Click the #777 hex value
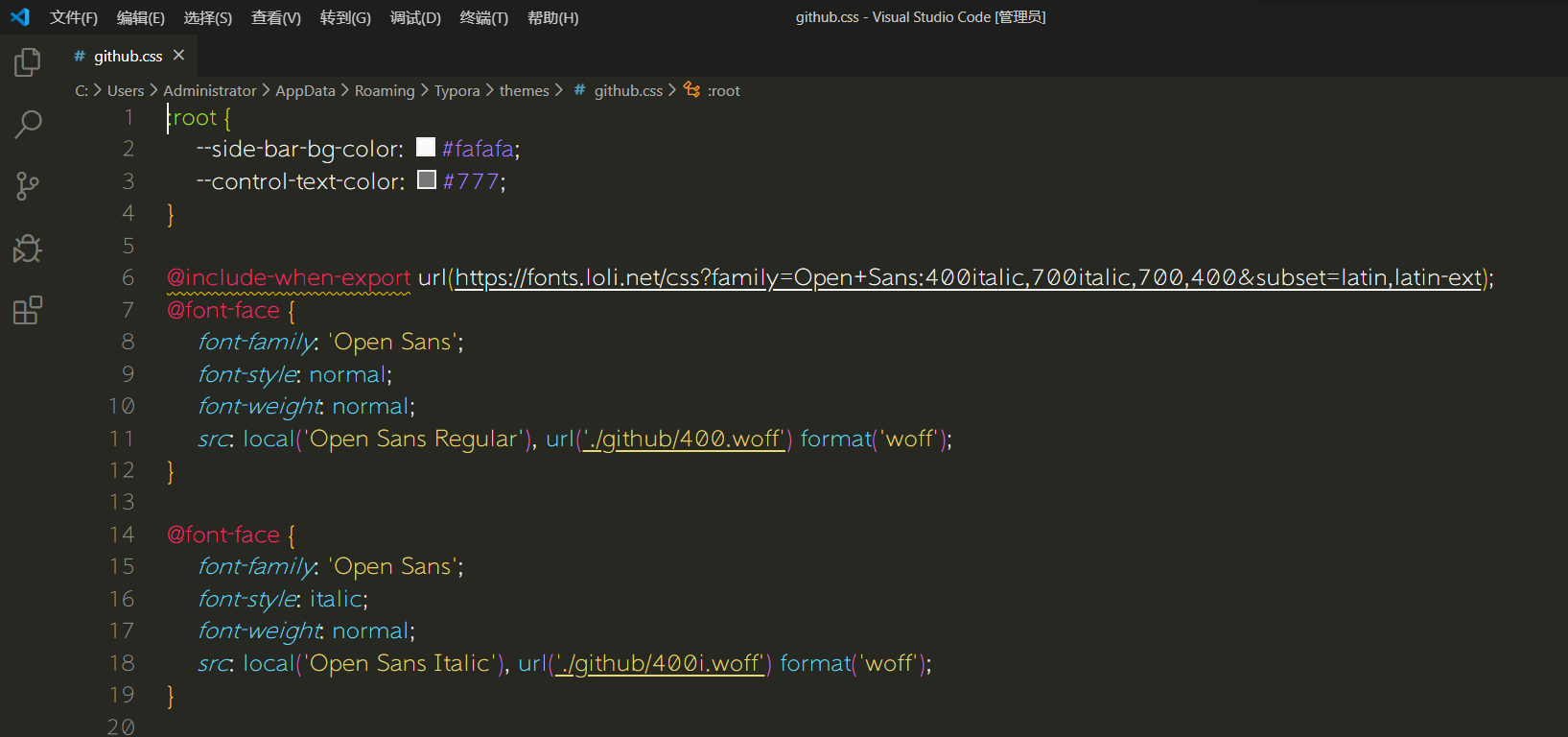The width and height of the screenshot is (1568, 737). (471, 181)
